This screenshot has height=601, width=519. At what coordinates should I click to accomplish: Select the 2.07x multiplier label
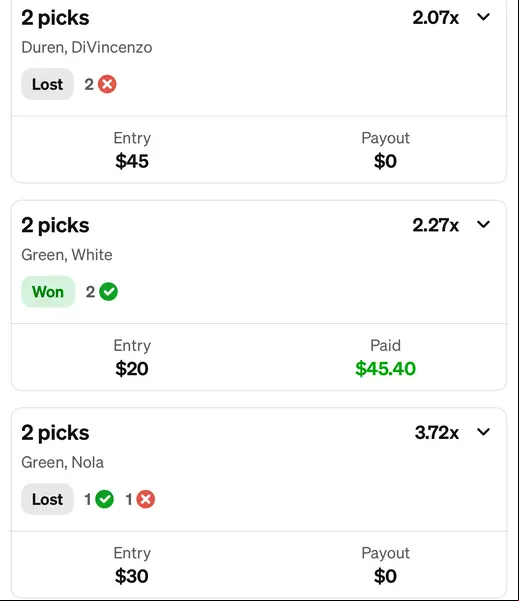[x=435, y=18]
